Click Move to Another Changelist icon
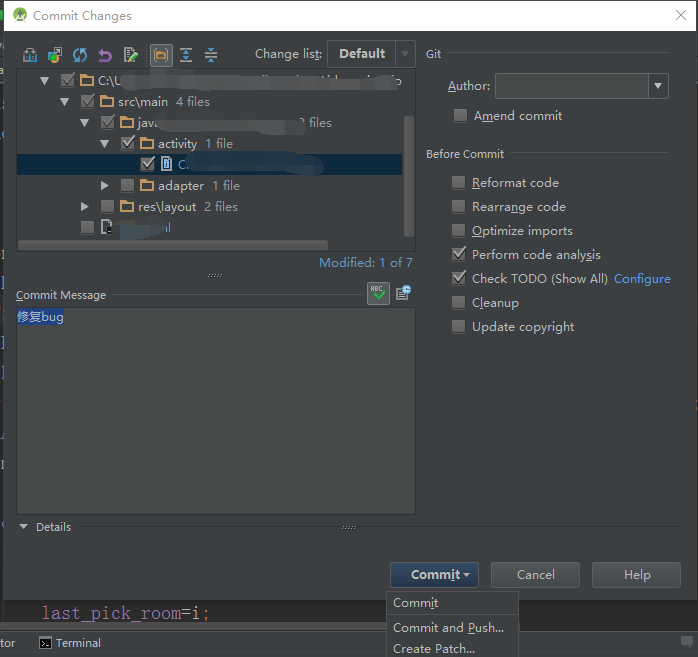Viewport: 698px width, 657px height. coord(55,55)
